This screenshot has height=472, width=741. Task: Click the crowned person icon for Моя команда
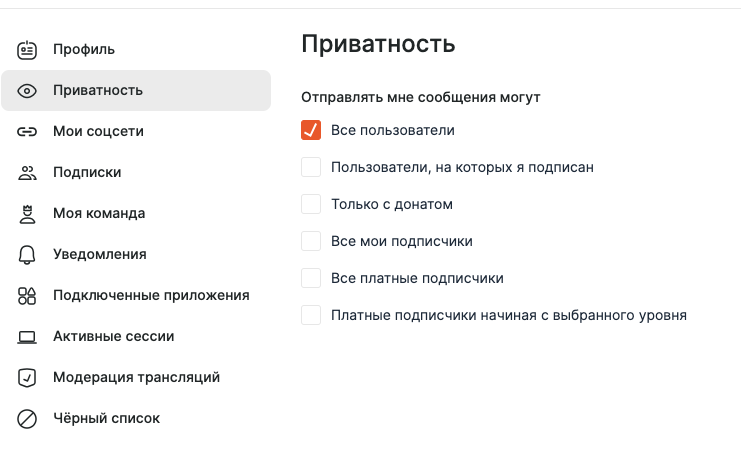point(27,214)
